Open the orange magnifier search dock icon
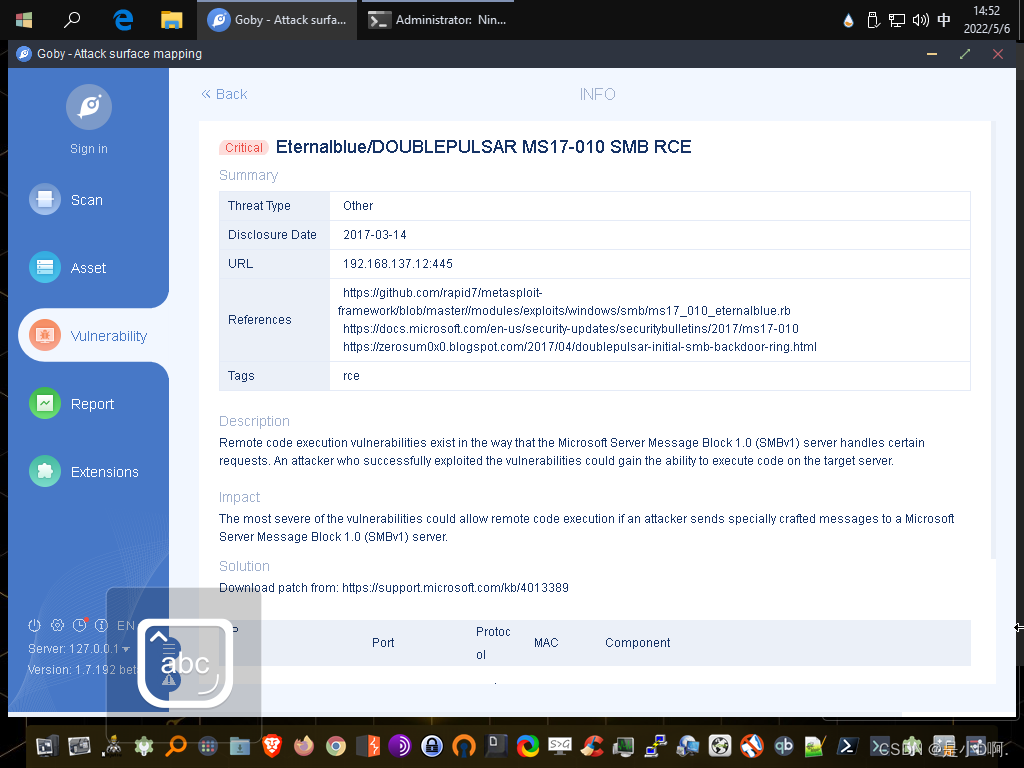Viewport: 1024px width, 768px height. (x=176, y=746)
